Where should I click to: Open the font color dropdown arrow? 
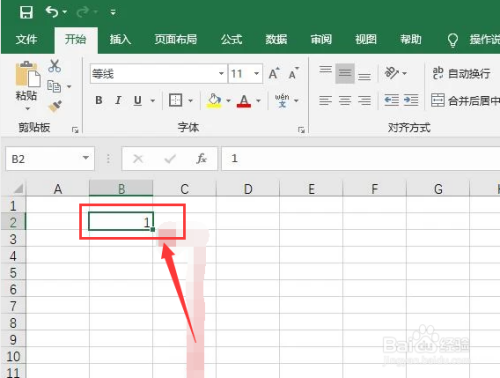(258, 101)
